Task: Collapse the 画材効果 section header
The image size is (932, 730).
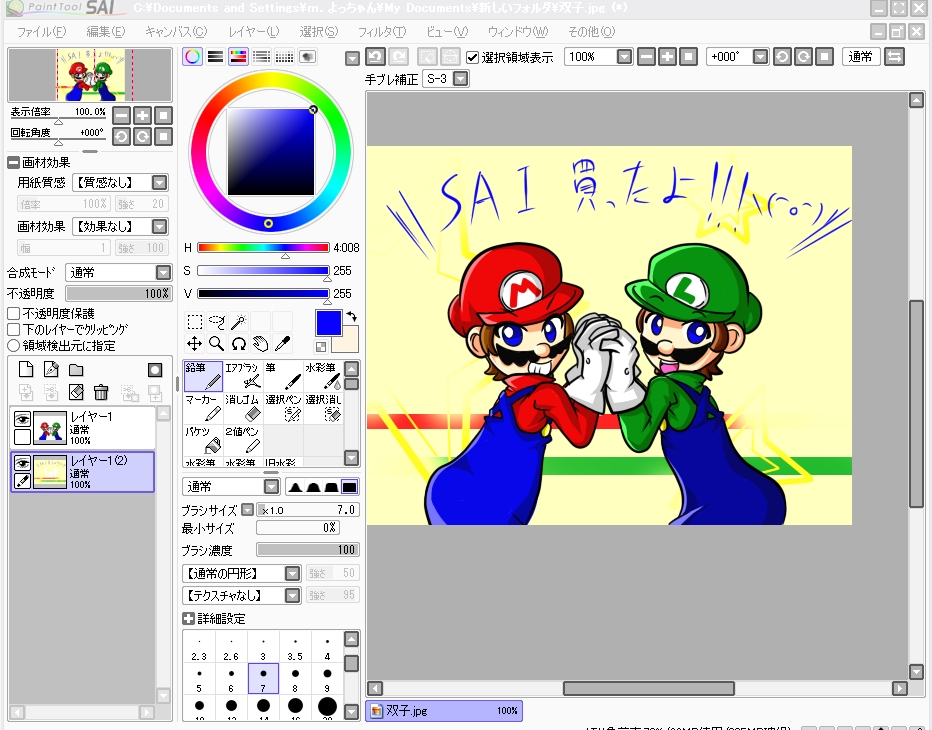Action: click(x=13, y=162)
